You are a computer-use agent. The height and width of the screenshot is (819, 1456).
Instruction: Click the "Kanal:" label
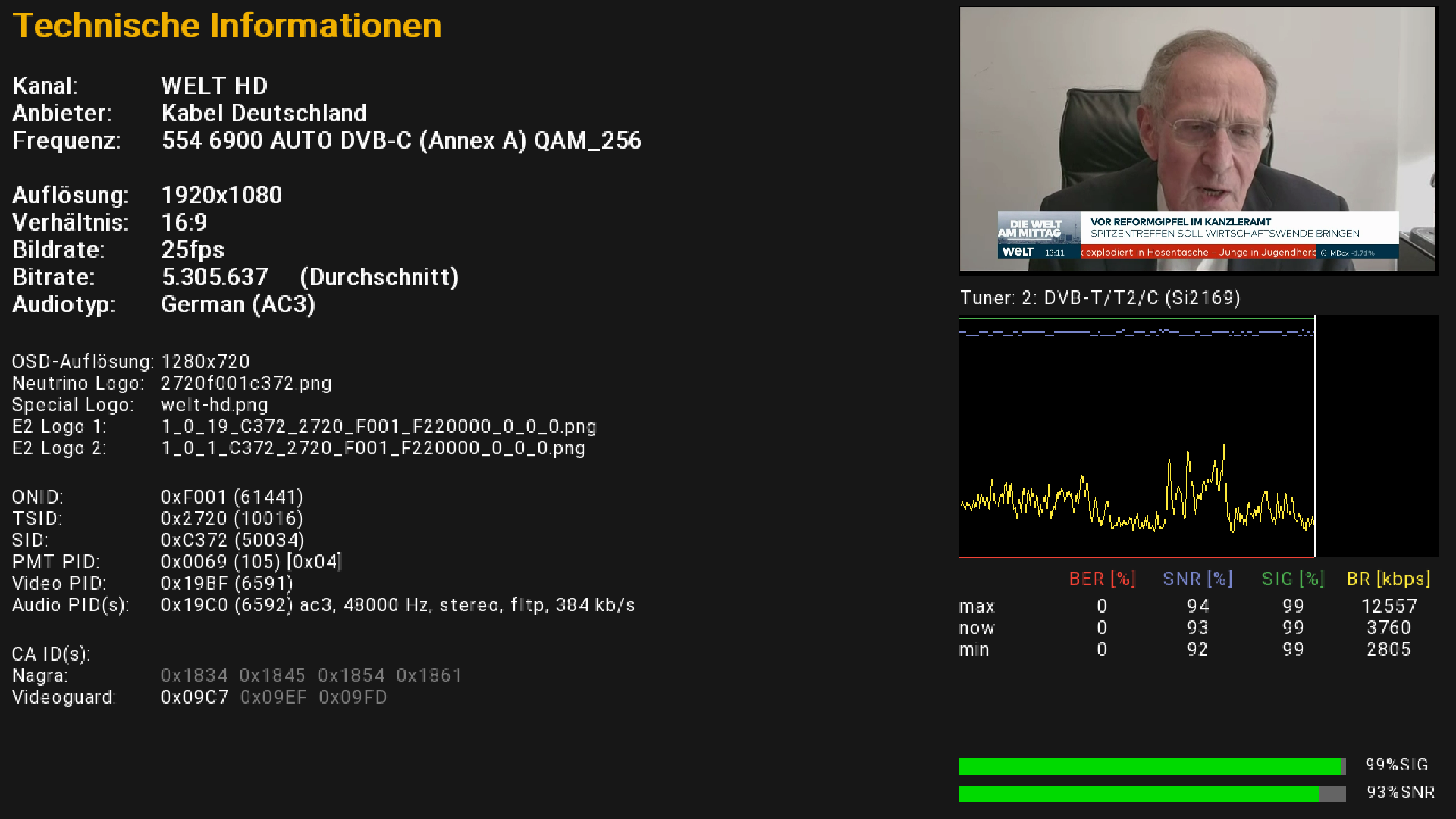point(45,86)
